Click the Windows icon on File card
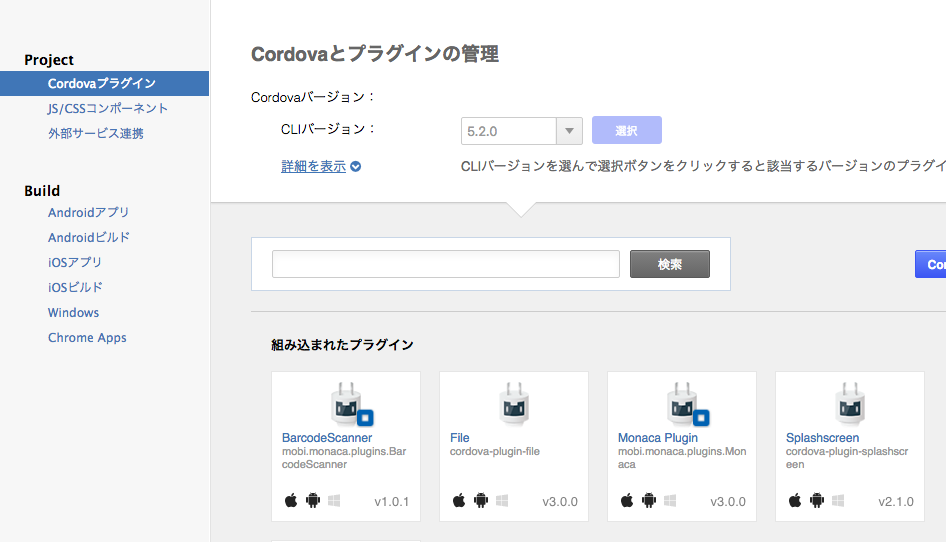 pos(502,500)
